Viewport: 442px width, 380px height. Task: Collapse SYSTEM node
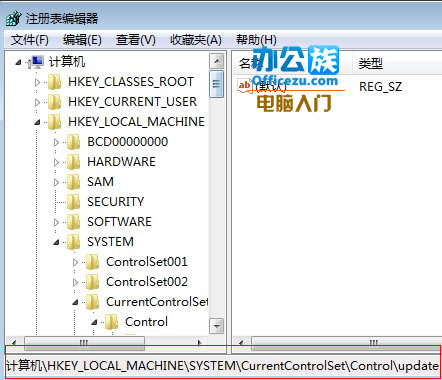point(56,242)
